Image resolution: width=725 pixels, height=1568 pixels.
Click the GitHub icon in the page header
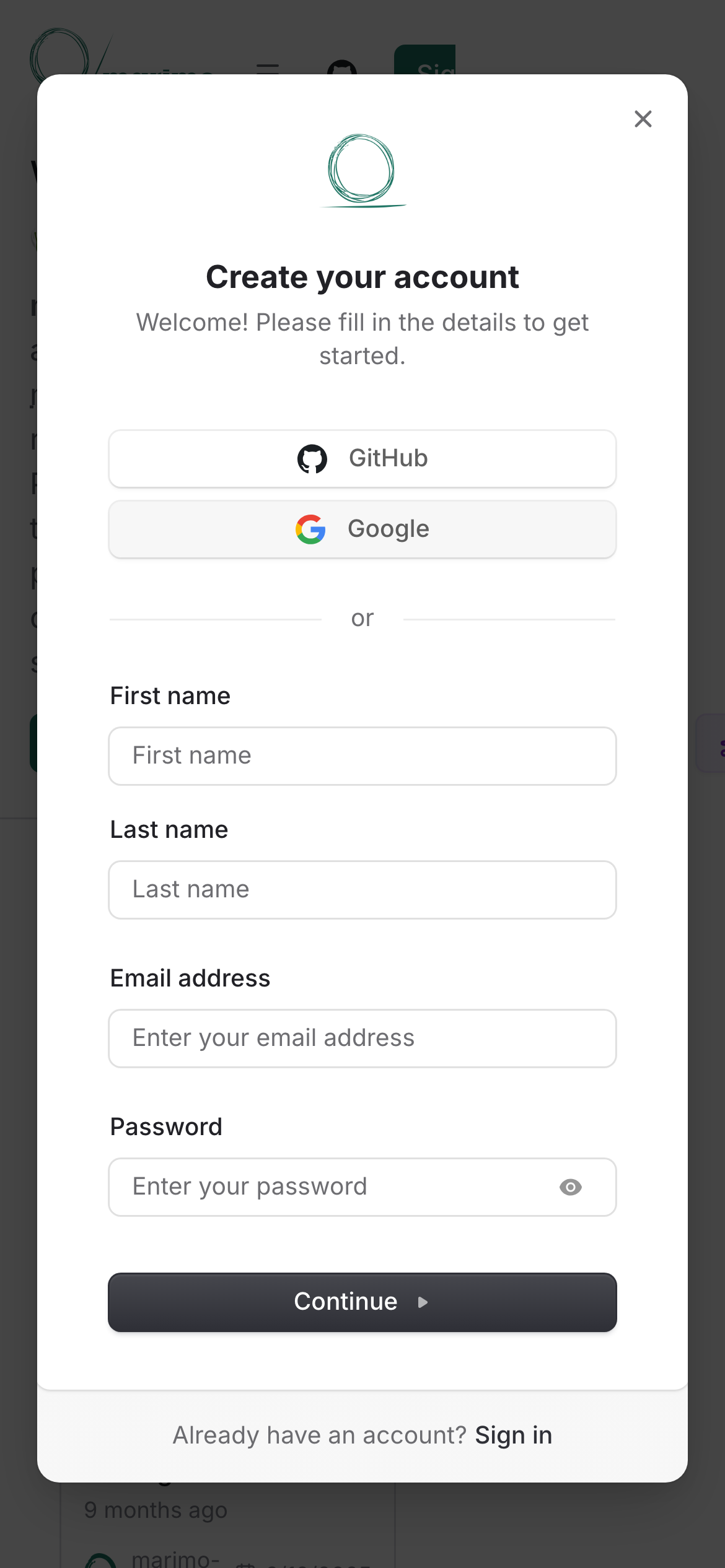(342, 67)
